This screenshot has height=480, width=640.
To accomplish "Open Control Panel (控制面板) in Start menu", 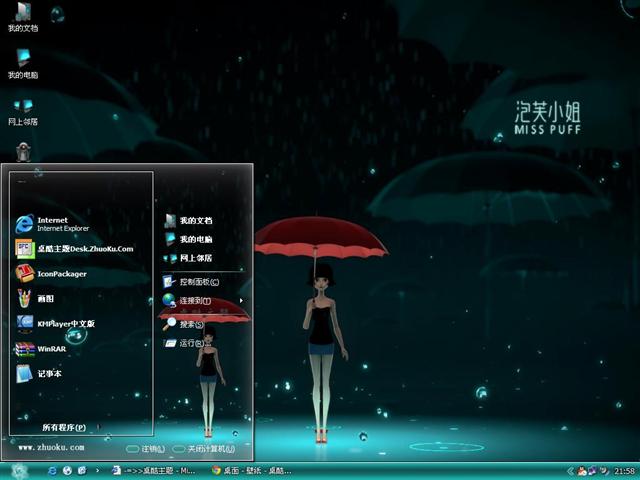I will (x=191, y=282).
